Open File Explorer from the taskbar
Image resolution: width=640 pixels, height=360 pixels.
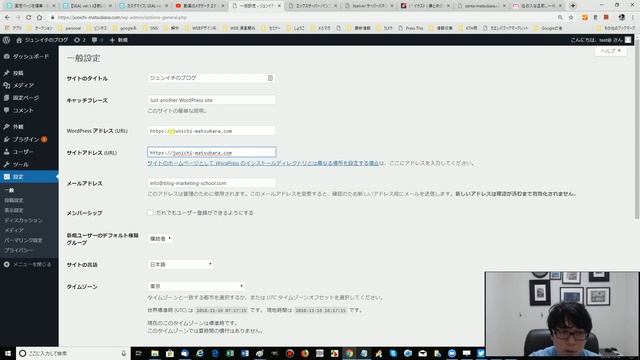(155, 353)
